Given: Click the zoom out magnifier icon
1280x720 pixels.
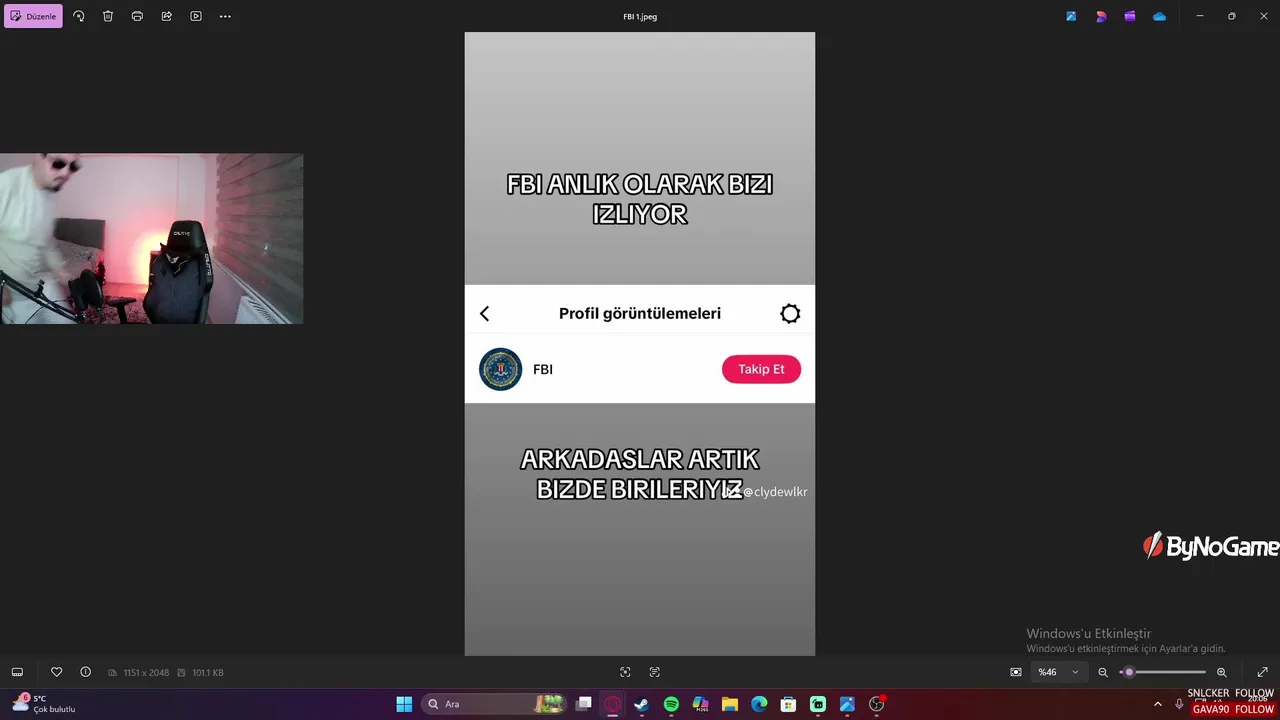Looking at the screenshot, I should pyautogui.click(x=1103, y=672).
